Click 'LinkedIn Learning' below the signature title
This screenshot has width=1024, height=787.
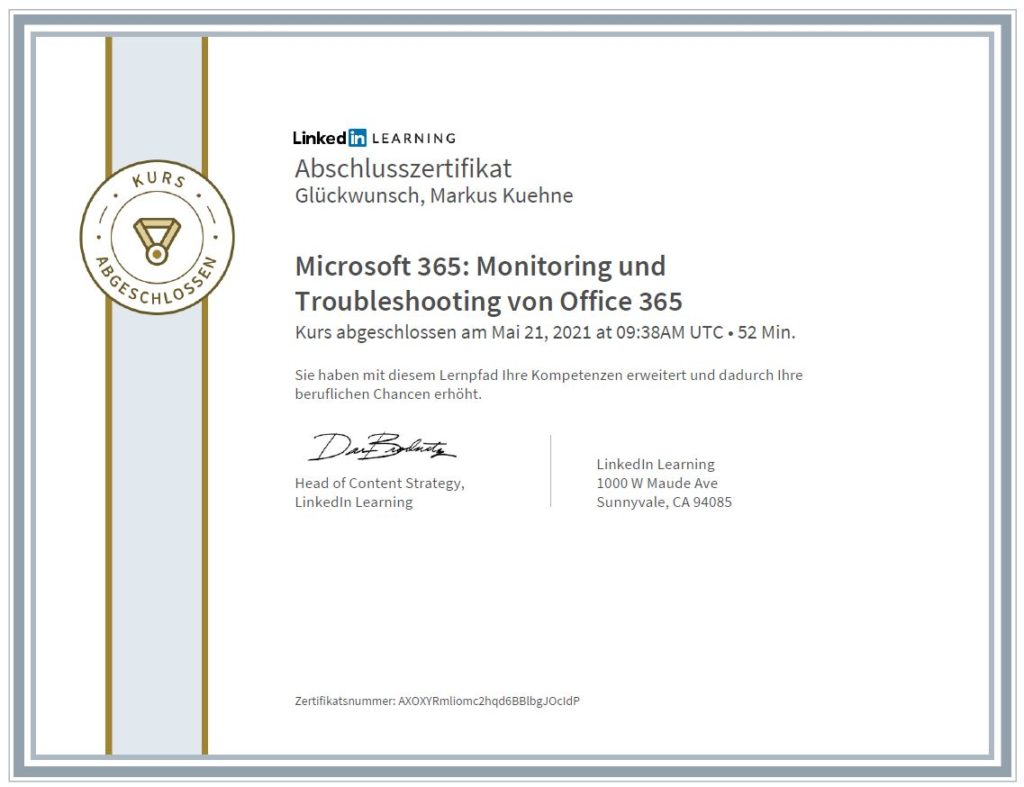(353, 502)
